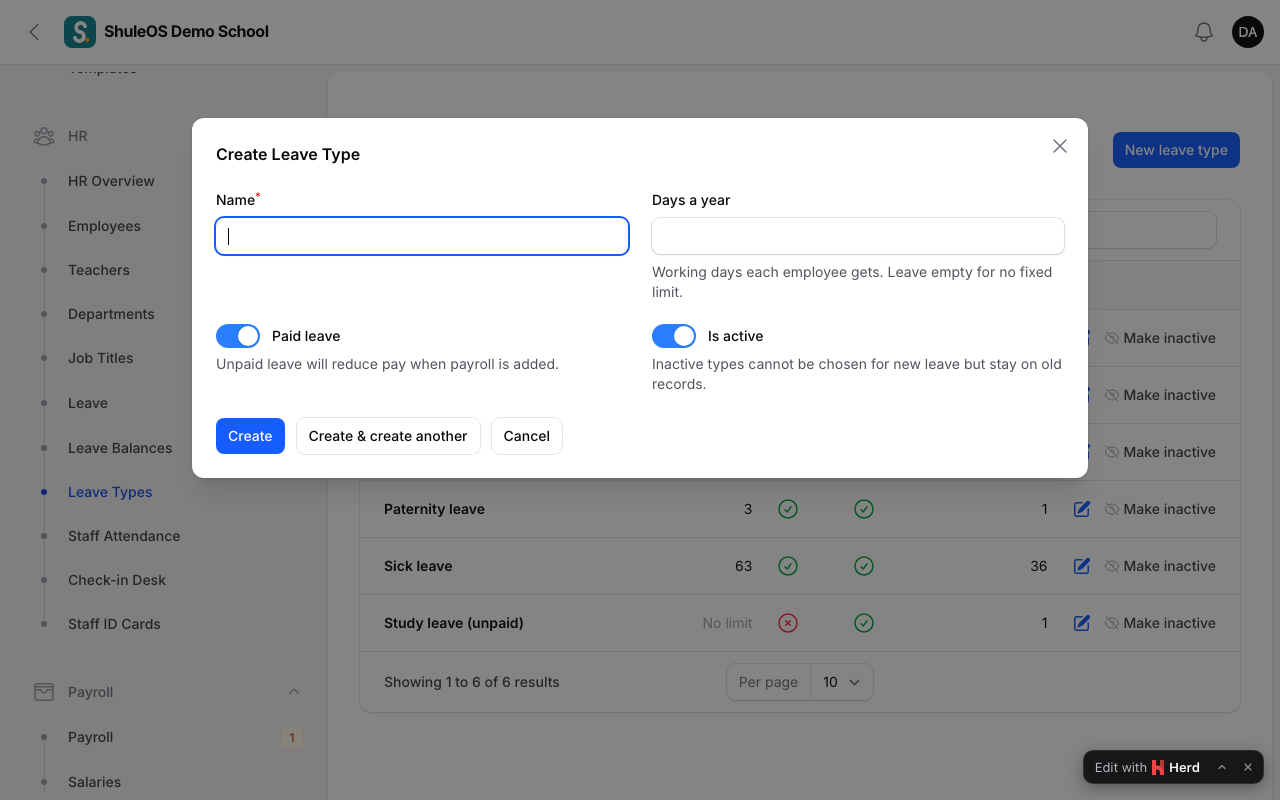Open the notifications bell
Viewport: 1280px width, 800px height.
pos(1204,32)
